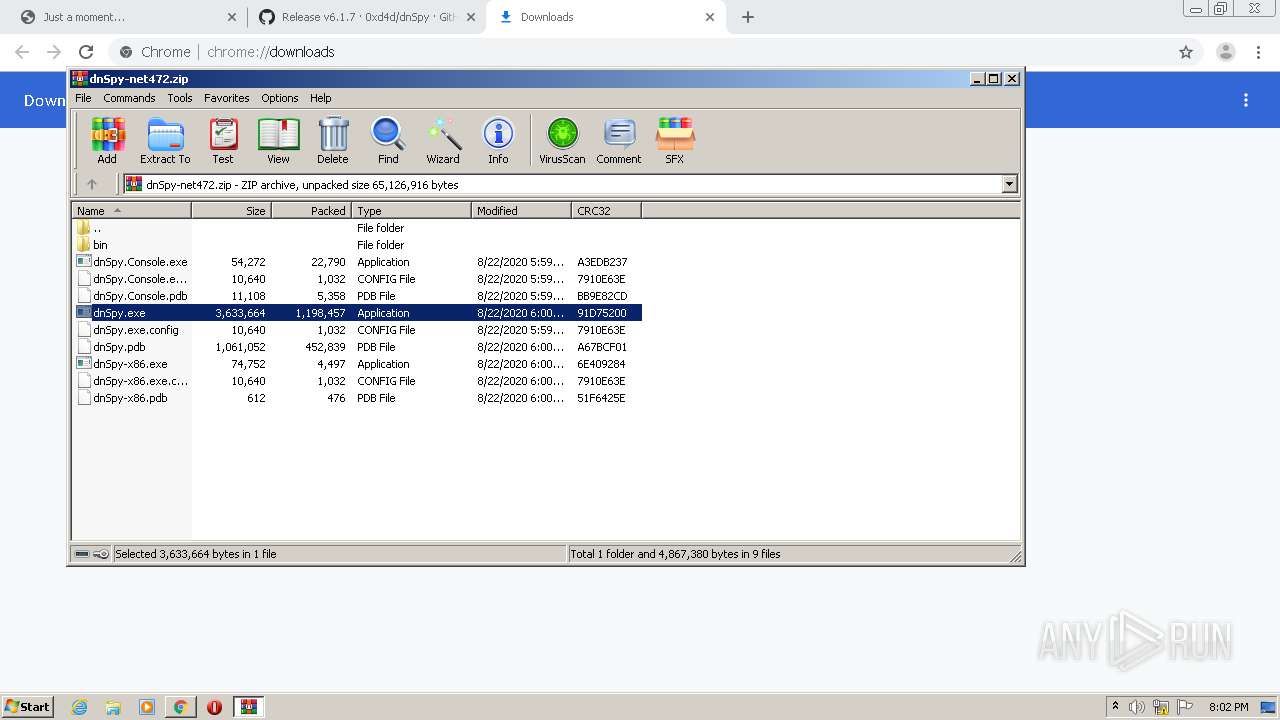
Task: Show archive Info
Action: click(x=498, y=140)
